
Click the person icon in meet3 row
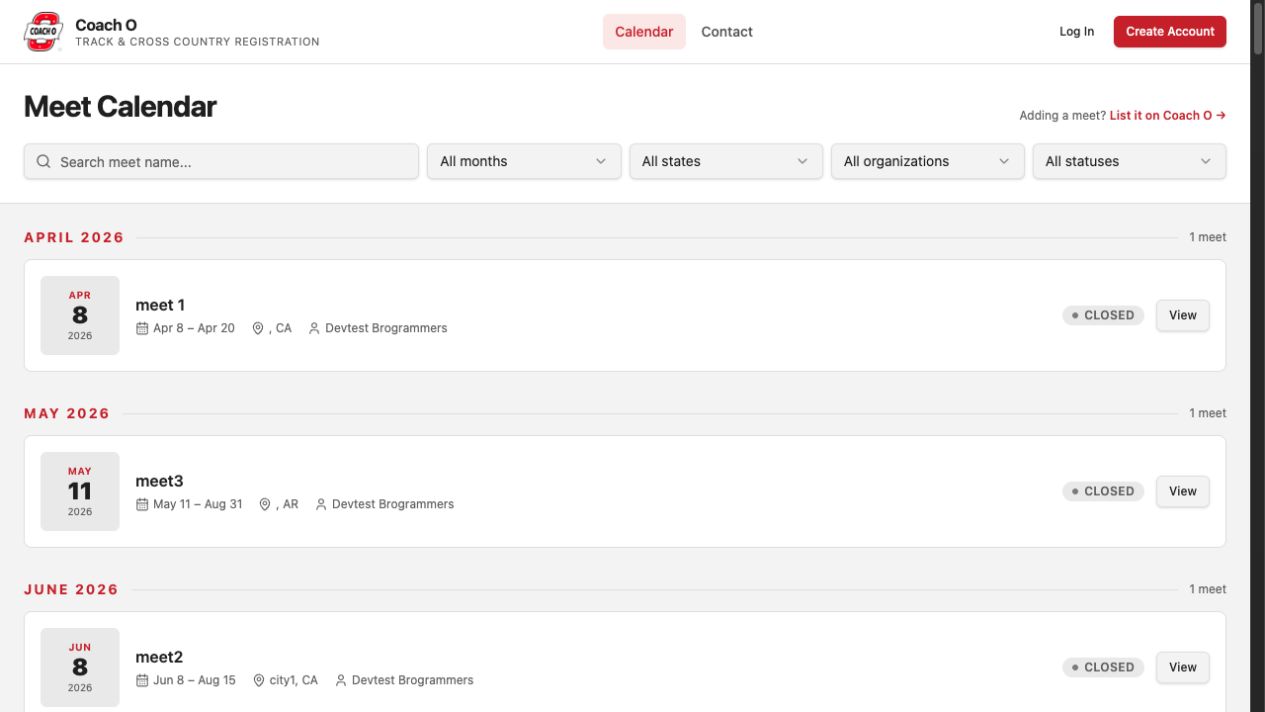[x=321, y=504]
